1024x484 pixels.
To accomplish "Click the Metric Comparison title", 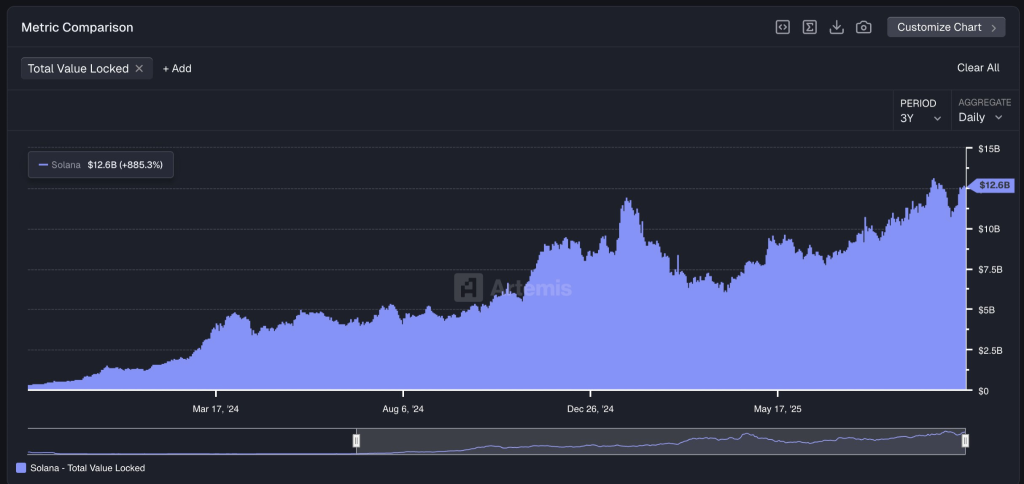I will 77,28.
